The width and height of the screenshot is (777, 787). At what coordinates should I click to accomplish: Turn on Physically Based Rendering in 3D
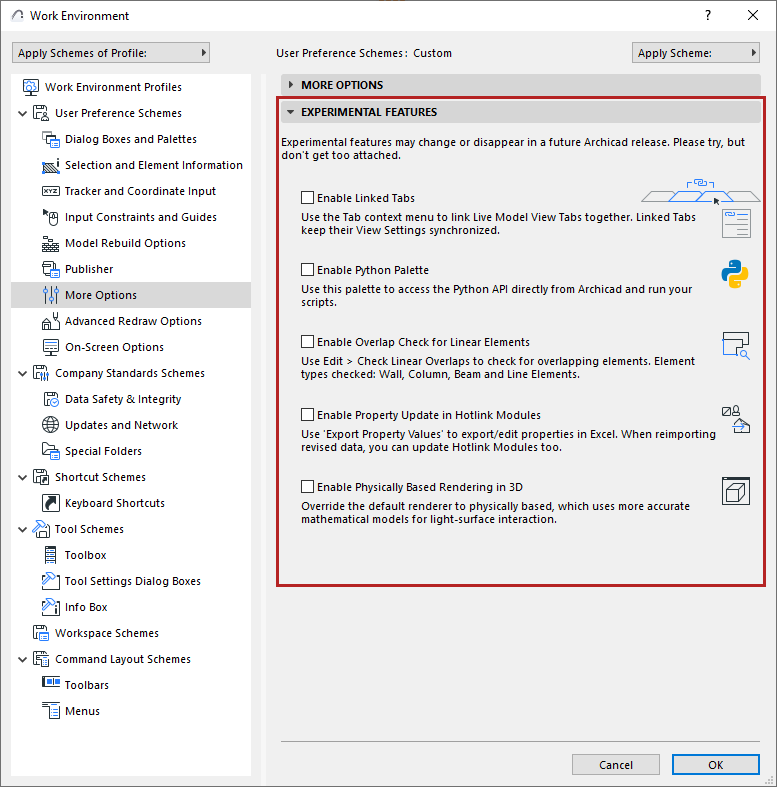click(x=307, y=487)
